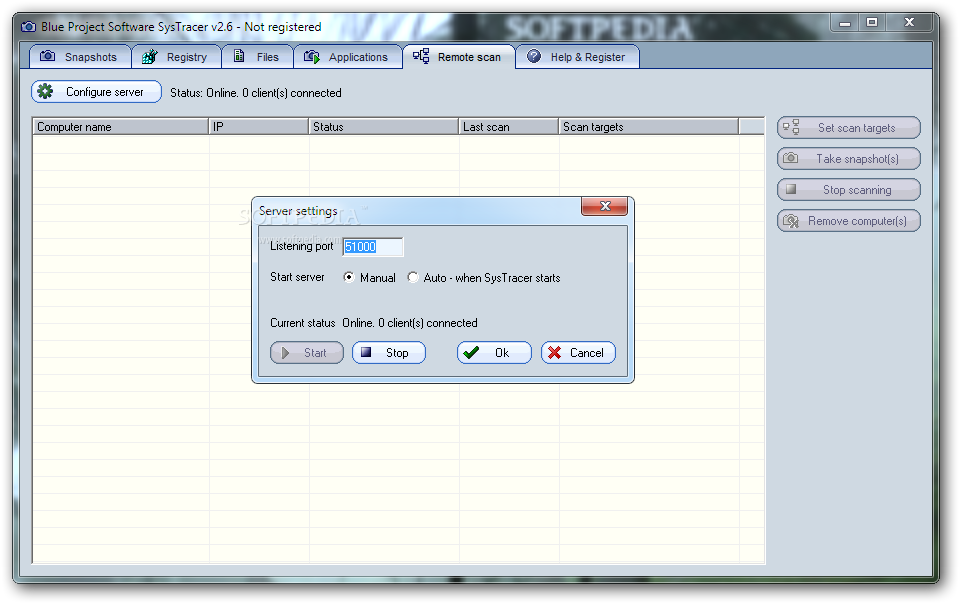960x604 pixels.
Task: Click the Registry tab icon
Action: 150,57
